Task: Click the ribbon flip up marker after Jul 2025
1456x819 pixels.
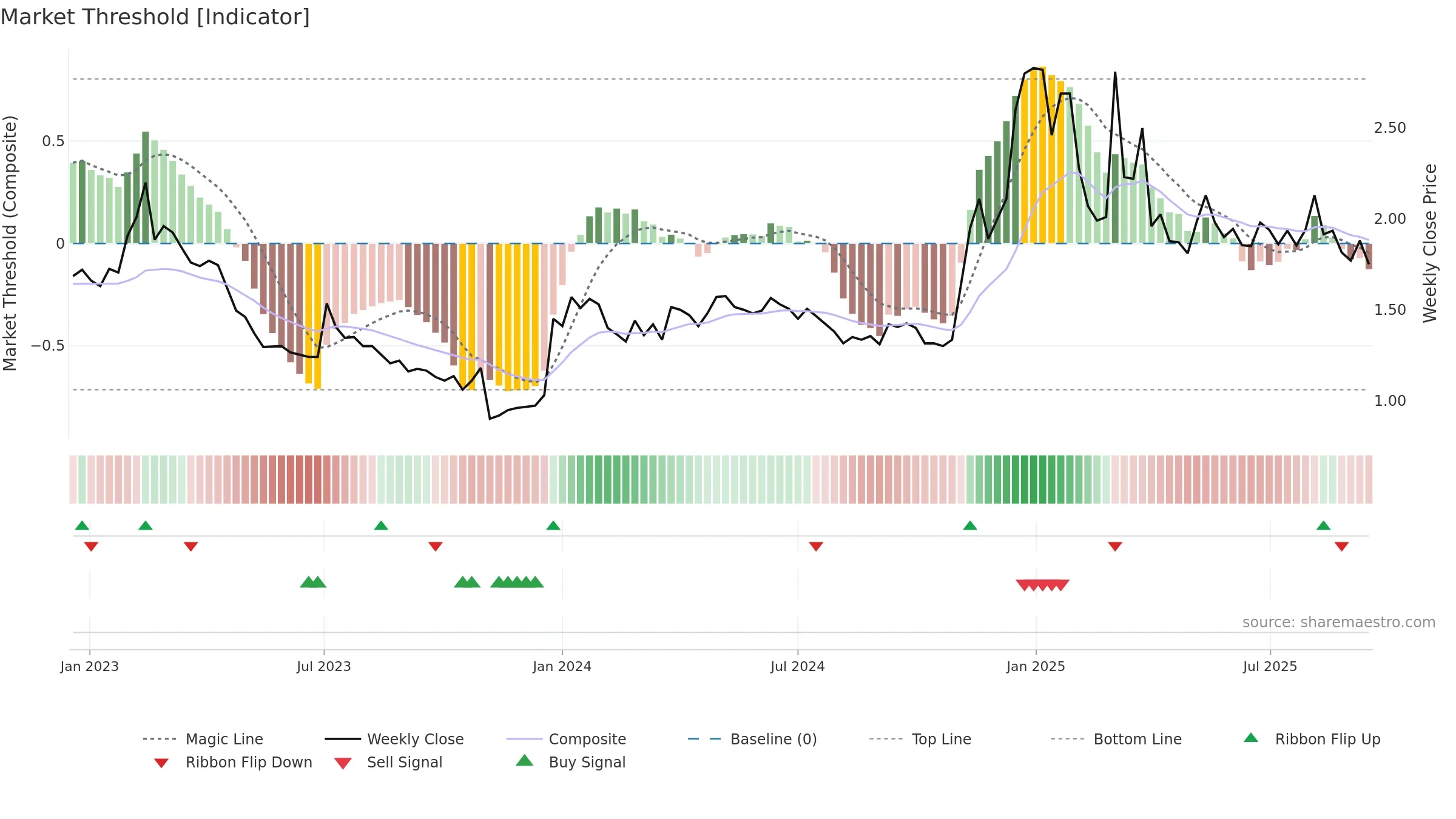Action: (x=1324, y=525)
